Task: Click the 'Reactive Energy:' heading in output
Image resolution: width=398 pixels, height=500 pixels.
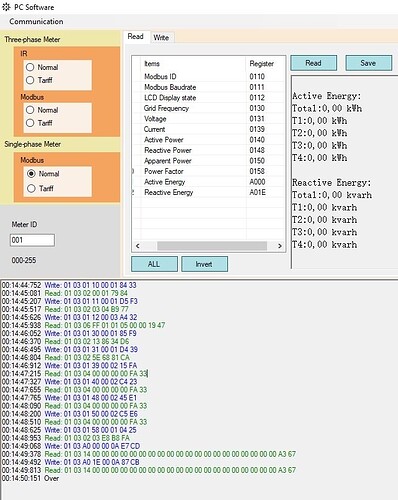Action: pos(332,183)
